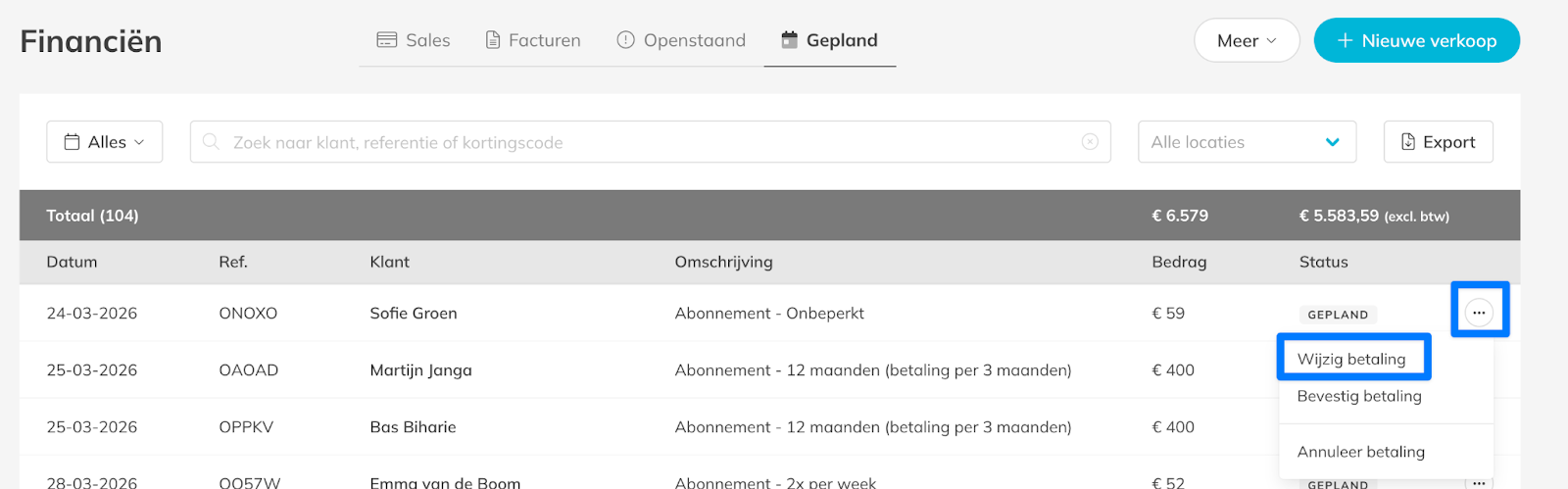Click Annuleer betaling in the menu
The height and width of the screenshot is (489, 1568).
[x=1361, y=452]
